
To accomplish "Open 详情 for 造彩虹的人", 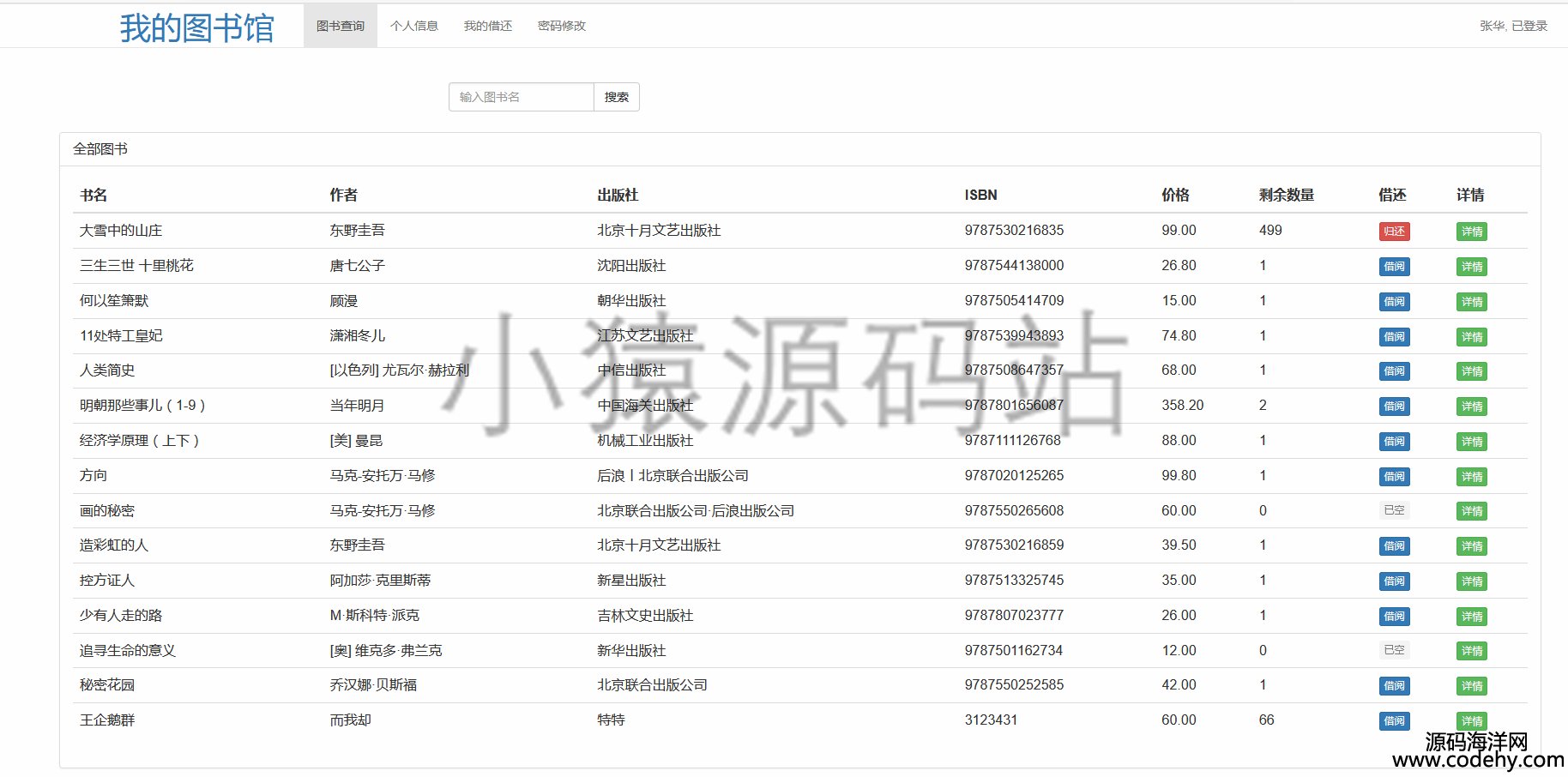I will pos(1471,546).
